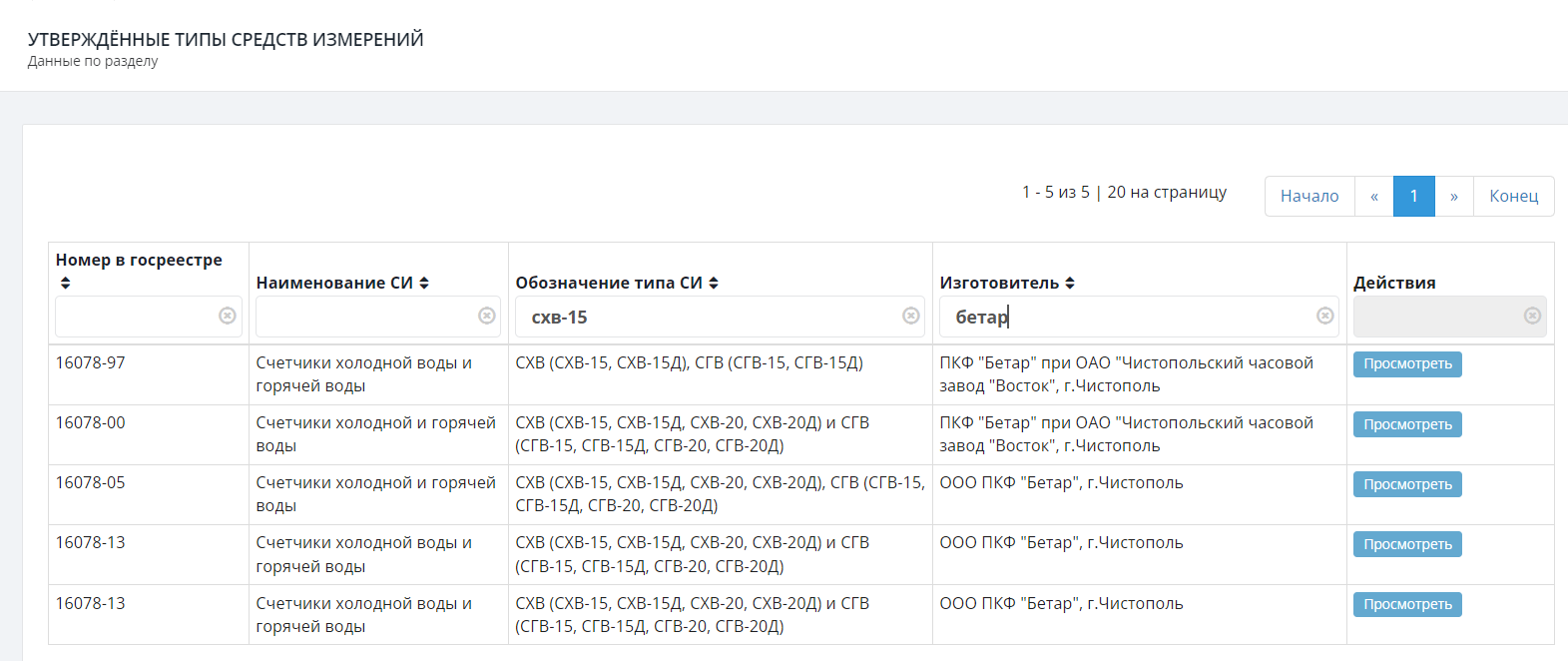Sort by Номер в госреестре column
Viewport: 1568px width, 661px height.
click(66, 283)
